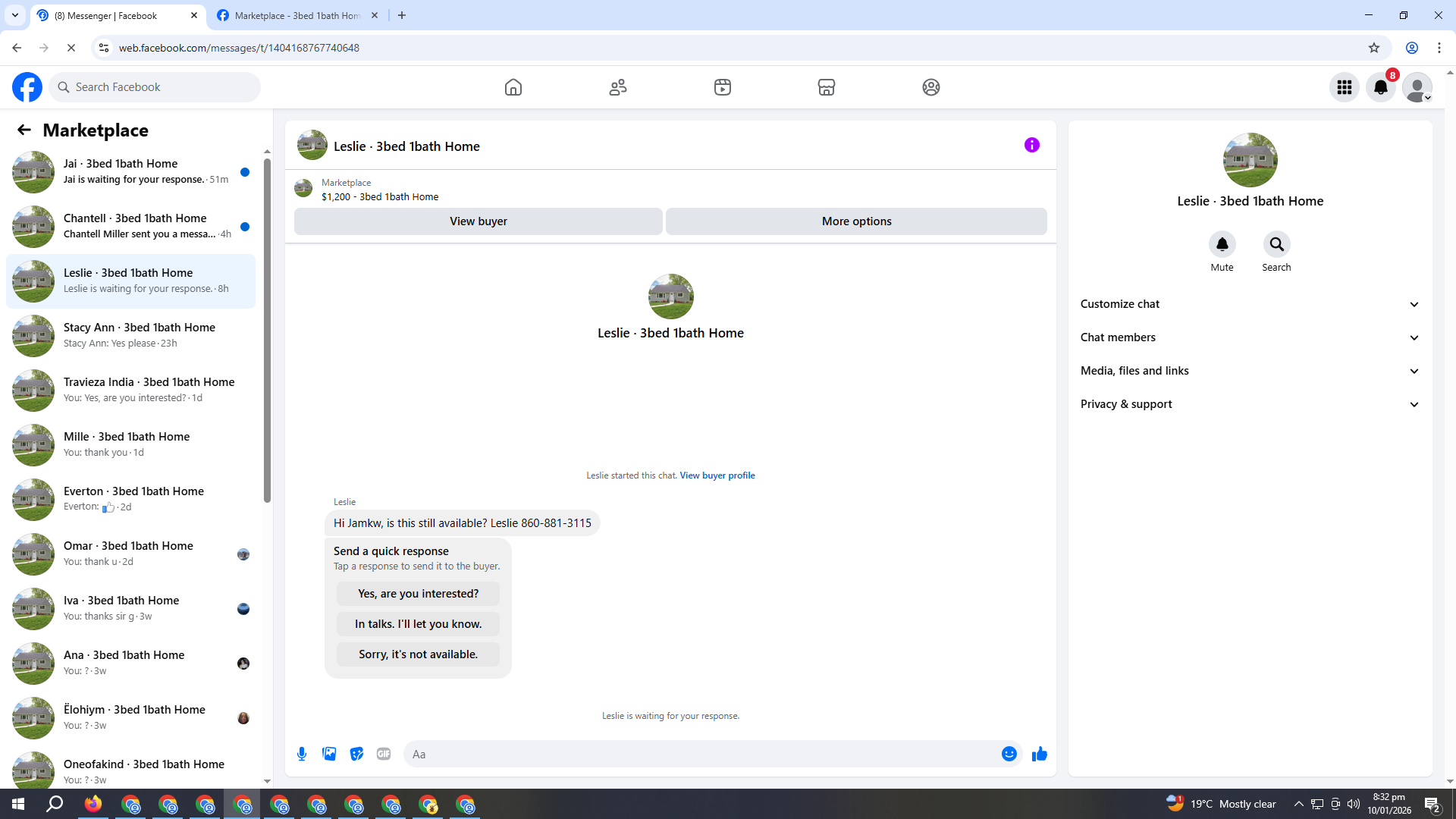Screen dimensions: 1456x819
Task: Open the emoji picker in message box
Action: point(1009,754)
